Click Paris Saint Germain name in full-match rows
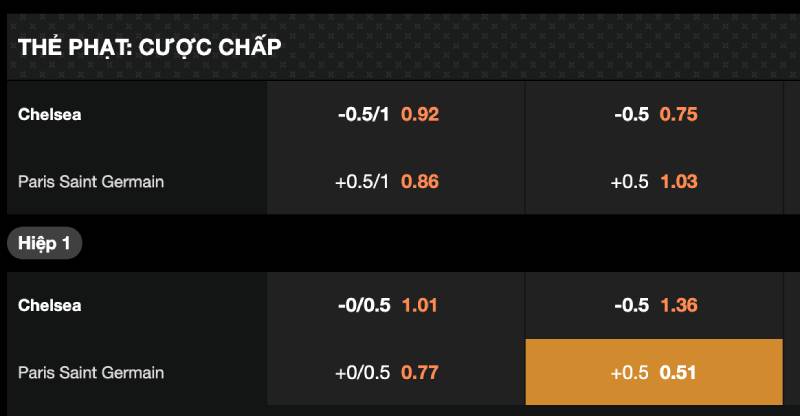Image resolution: width=800 pixels, height=416 pixels. click(91, 182)
